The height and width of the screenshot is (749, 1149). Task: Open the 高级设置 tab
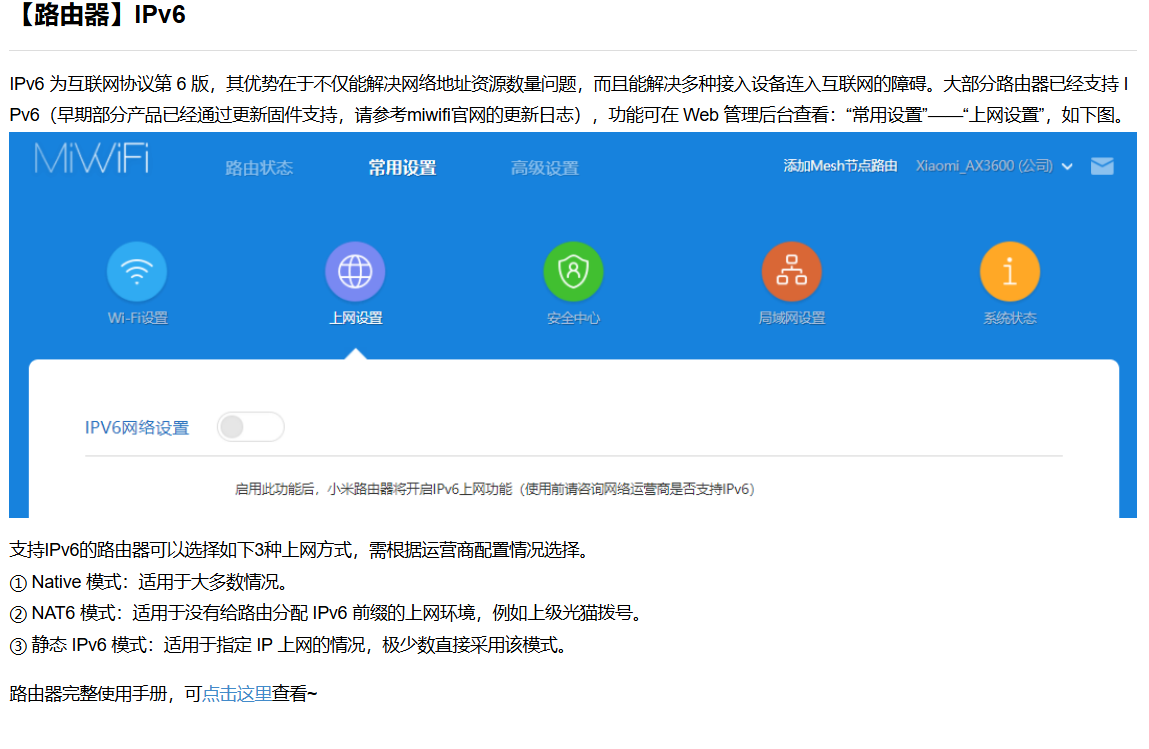(x=544, y=168)
